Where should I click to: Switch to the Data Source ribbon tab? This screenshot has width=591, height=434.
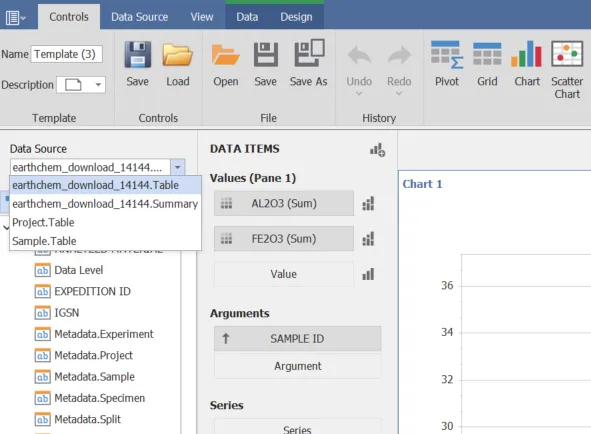pyautogui.click(x=139, y=17)
